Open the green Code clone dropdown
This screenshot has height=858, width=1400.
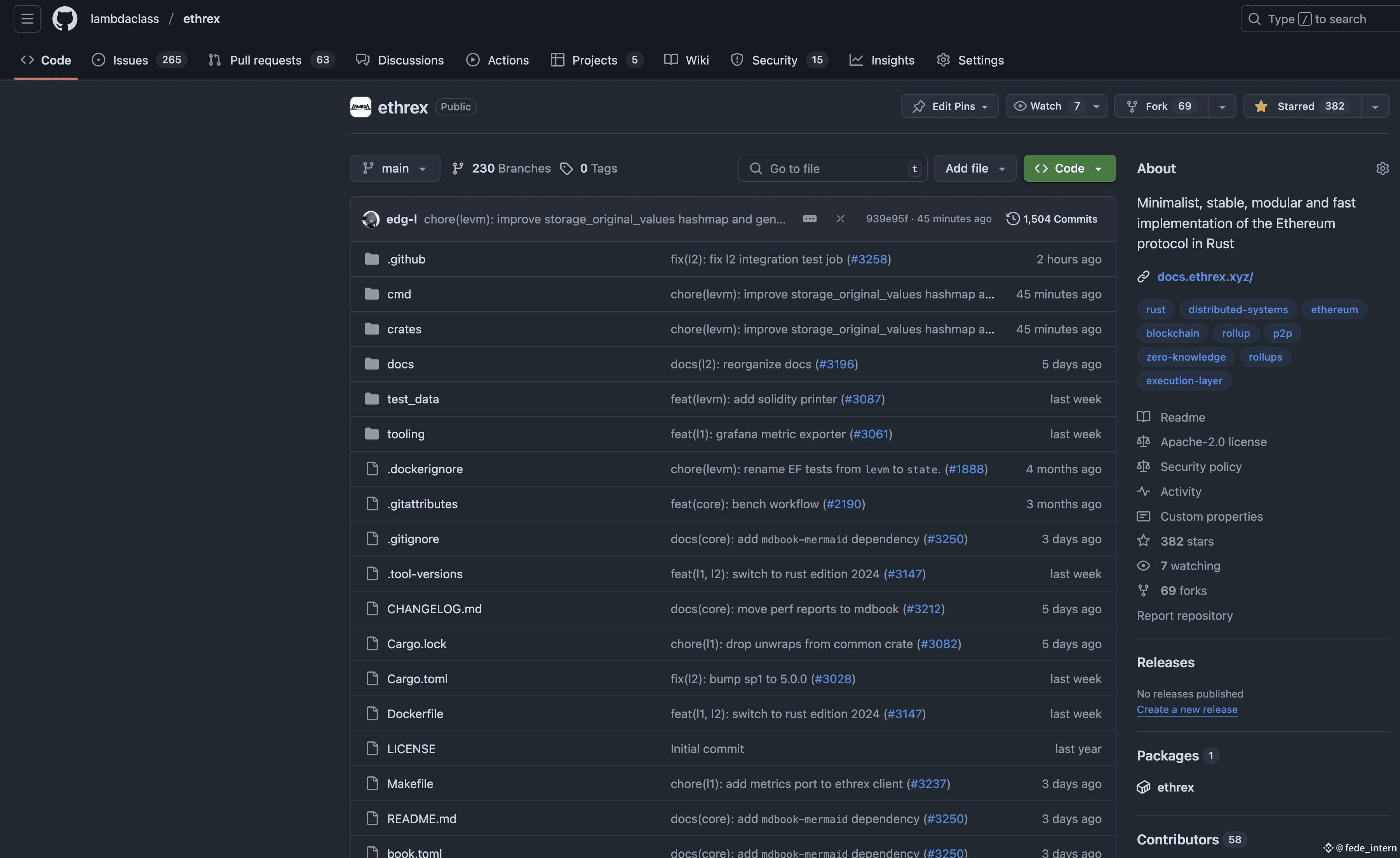tap(1070, 169)
